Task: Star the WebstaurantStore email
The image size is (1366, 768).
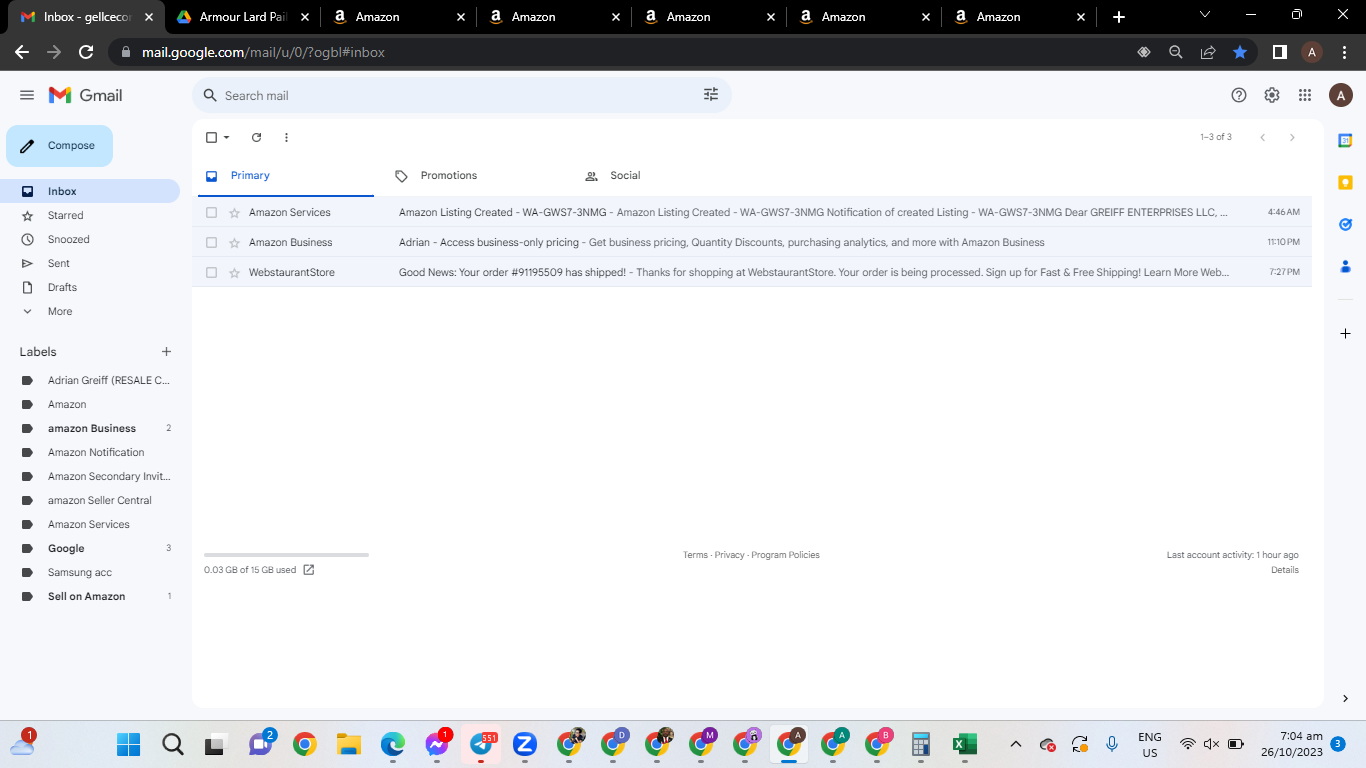Action: point(235,272)
